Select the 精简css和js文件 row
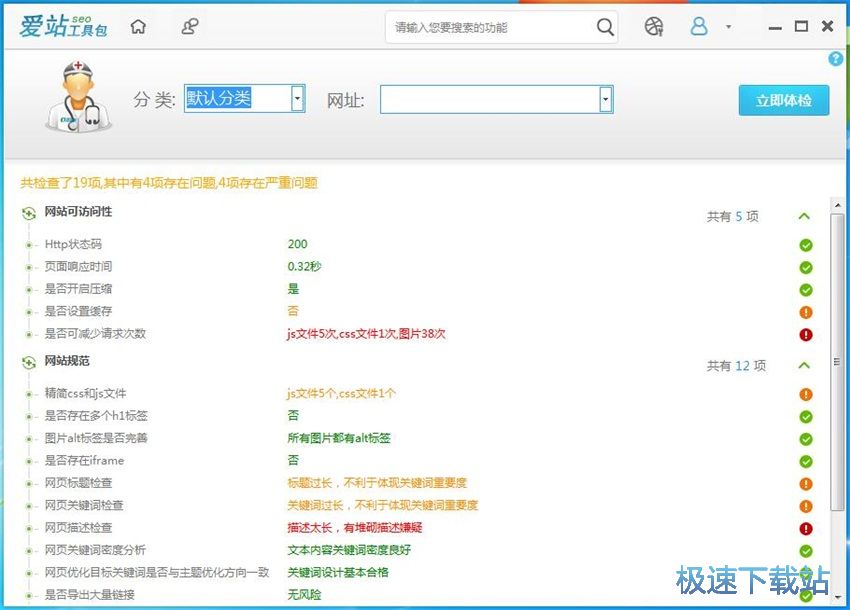The width and height of the screenshot is (850, 610). (x=420, y=394)
